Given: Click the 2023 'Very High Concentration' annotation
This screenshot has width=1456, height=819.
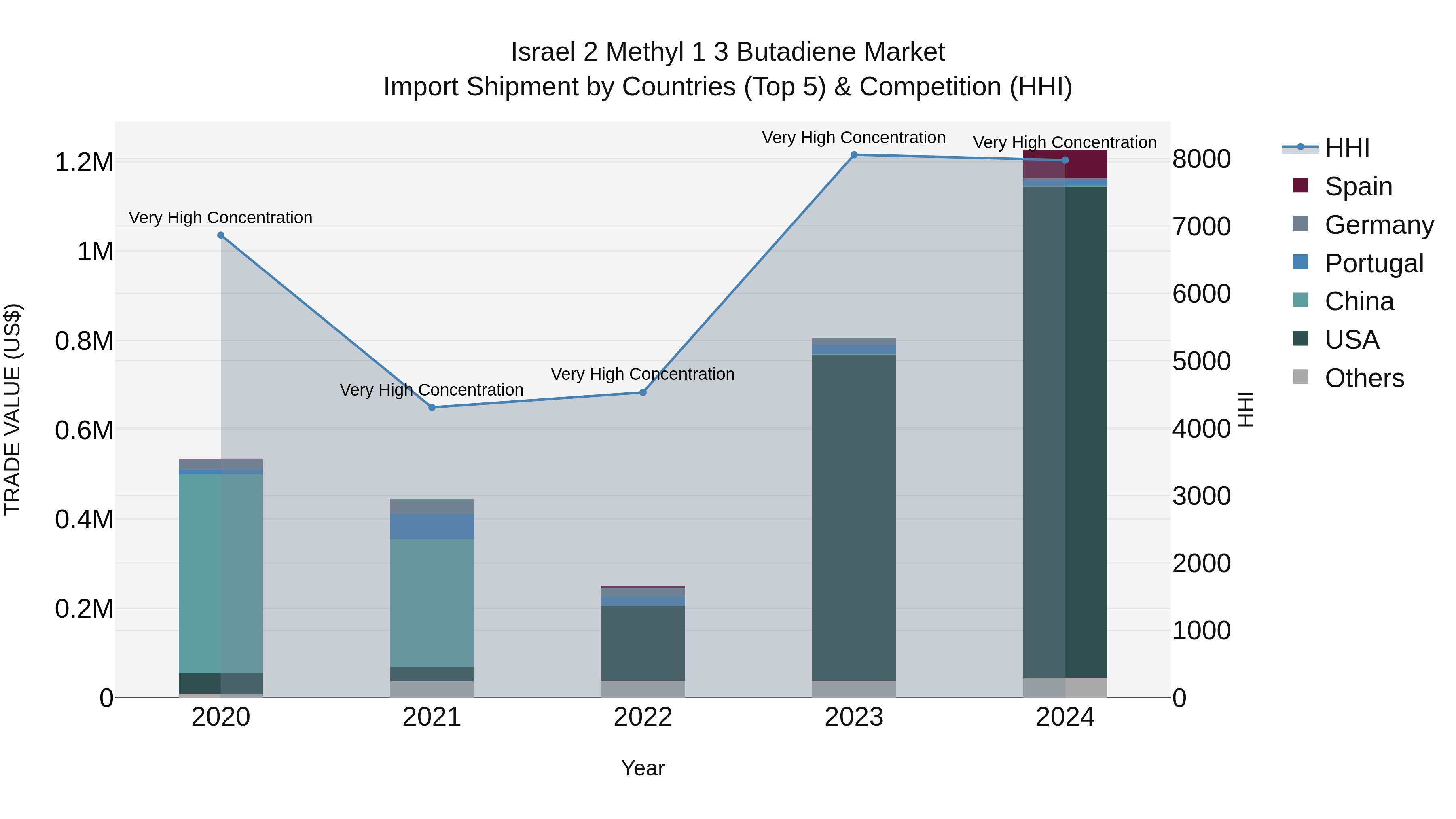Looking at the screenshot, I should [854, 138].
